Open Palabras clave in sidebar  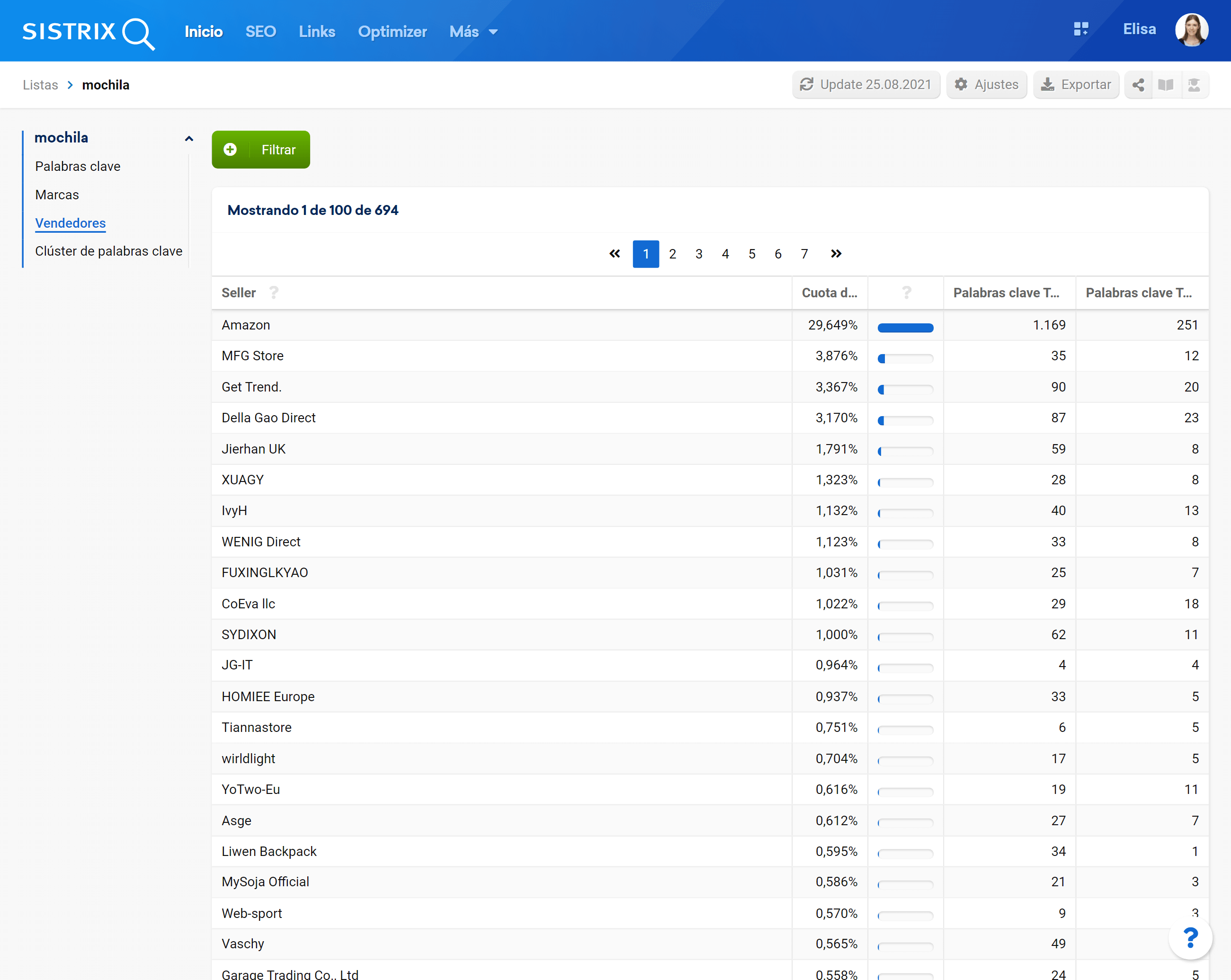point(78,167)
